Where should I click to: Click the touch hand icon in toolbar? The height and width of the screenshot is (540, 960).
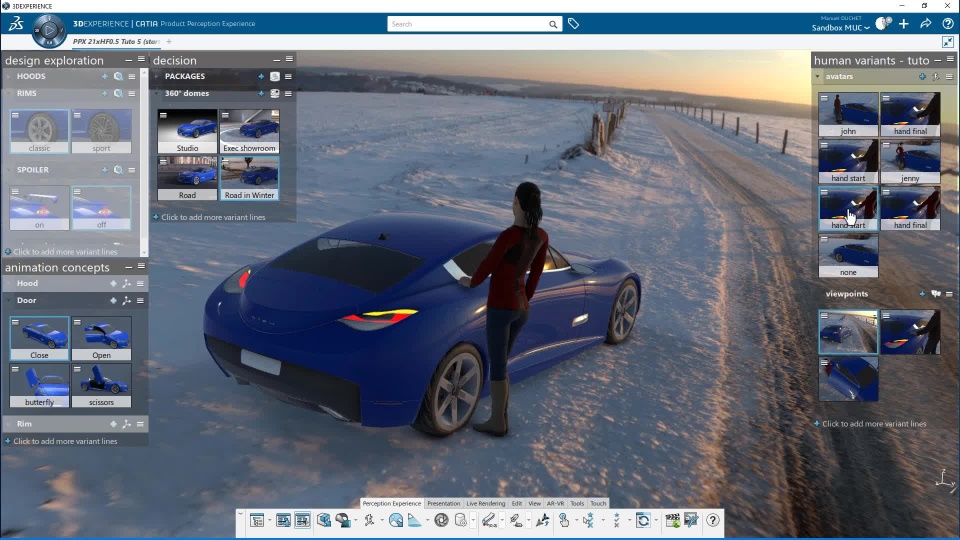(x=564, y=520)
